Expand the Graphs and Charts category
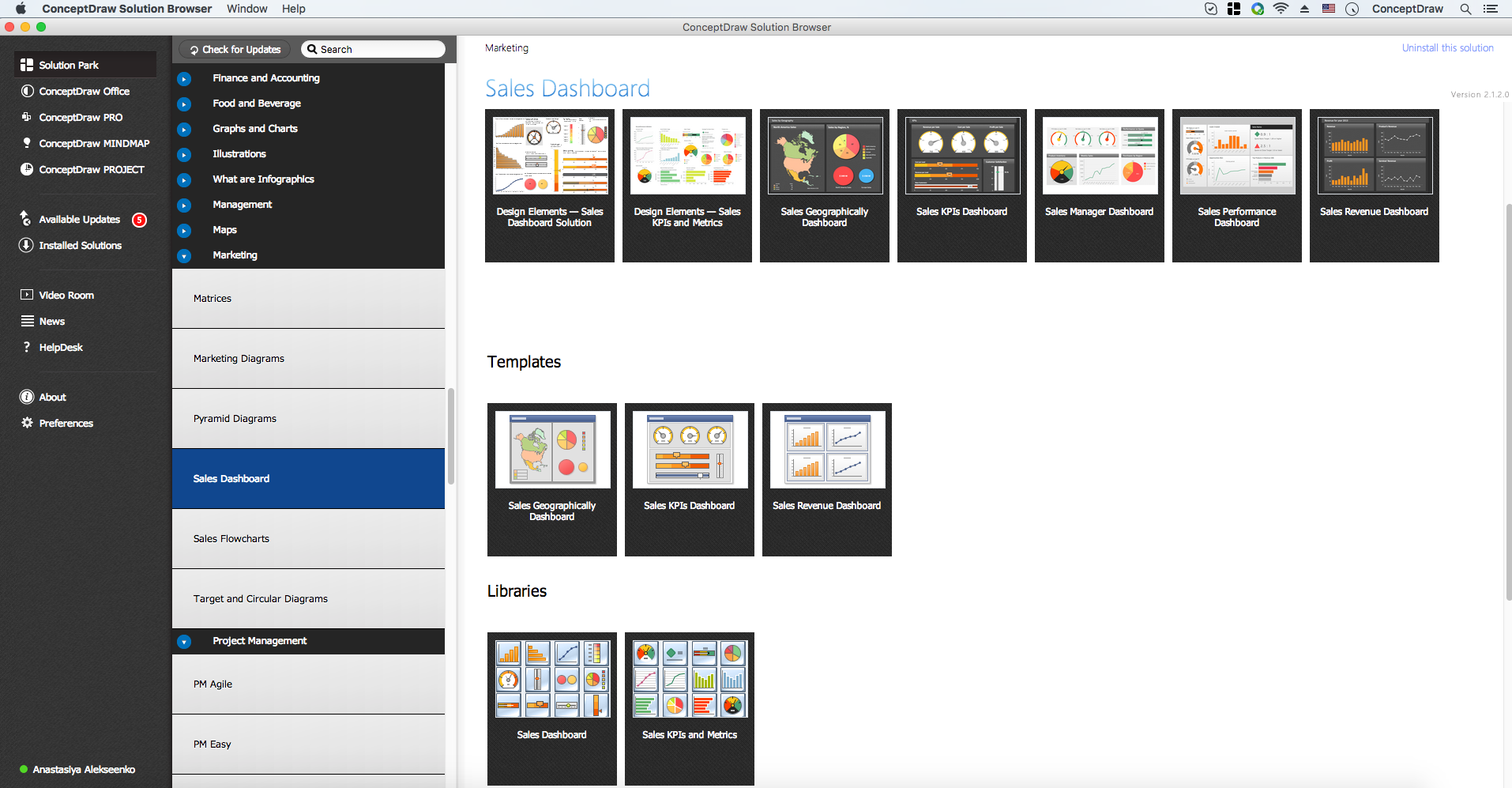Viewport: 1512px width, 788px height. (184, 130)
